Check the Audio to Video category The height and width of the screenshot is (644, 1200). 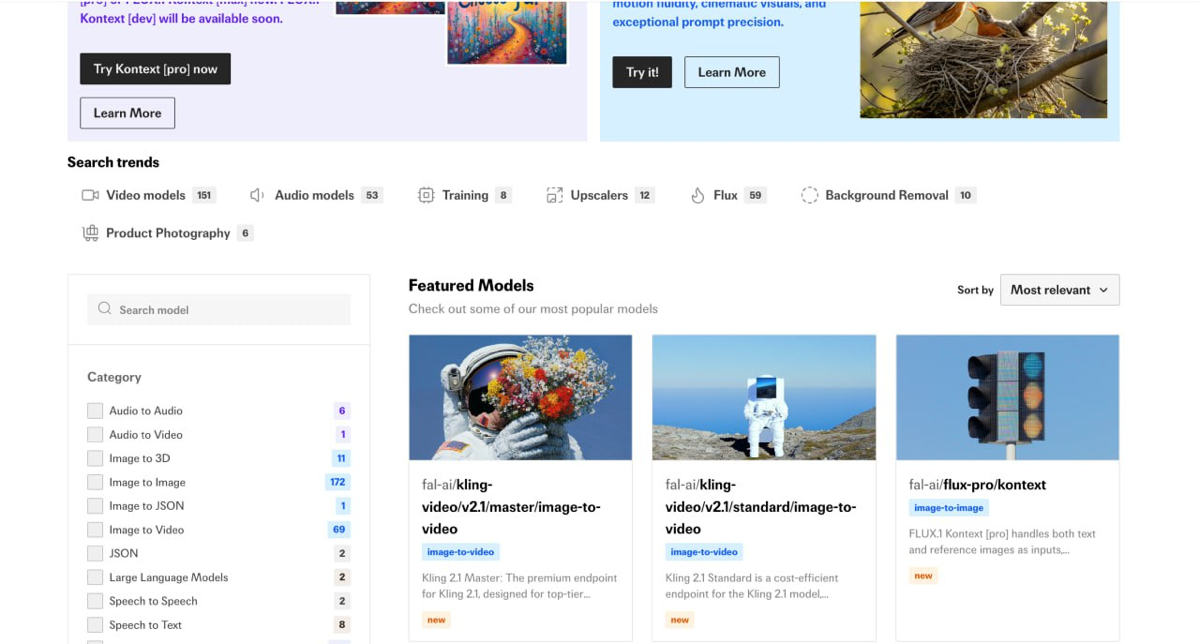pyautogui.click(x=95, y=434)
